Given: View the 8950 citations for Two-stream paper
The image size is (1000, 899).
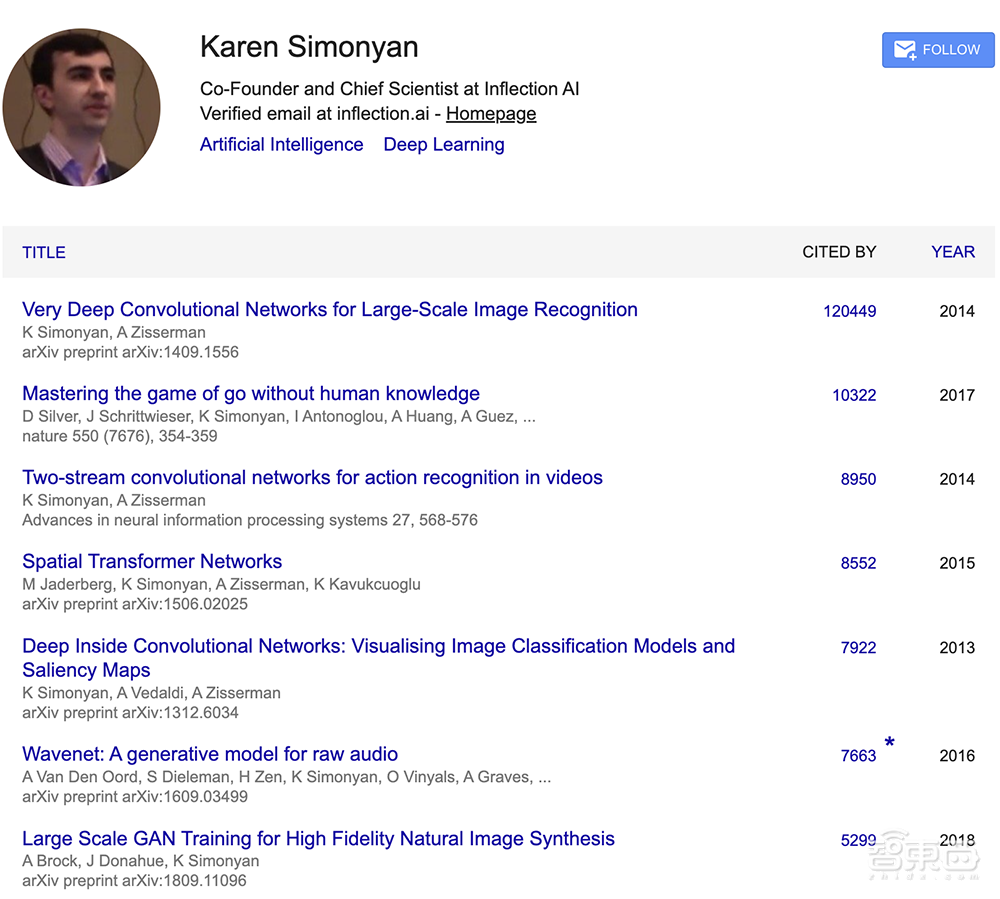Looking at the screenshot, I should coord(858,479).
